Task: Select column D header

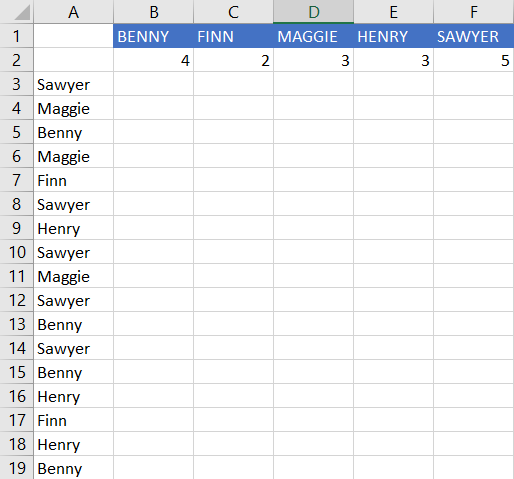Action: [313, 12]
